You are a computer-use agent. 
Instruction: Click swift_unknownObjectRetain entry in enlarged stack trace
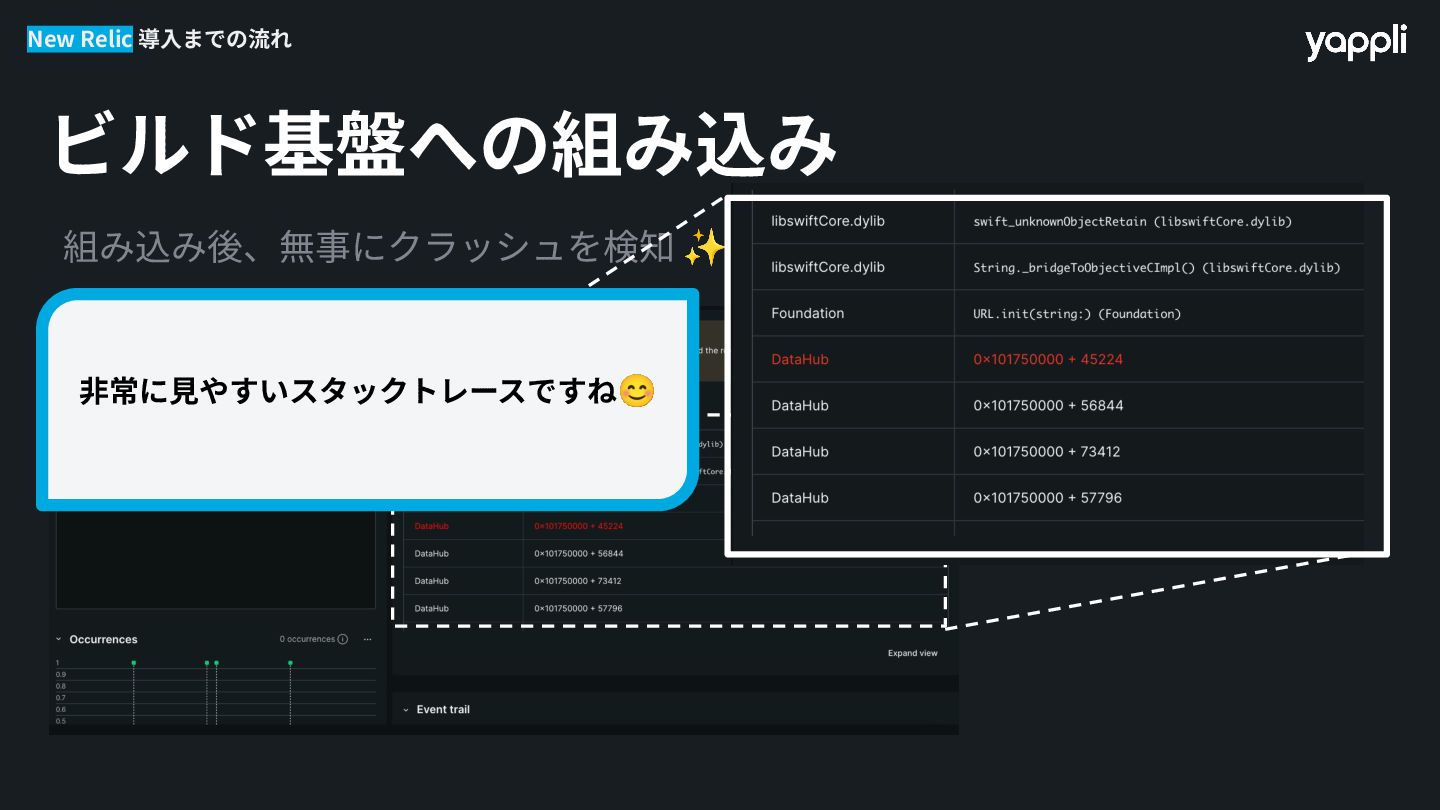tap(1132, 221)
